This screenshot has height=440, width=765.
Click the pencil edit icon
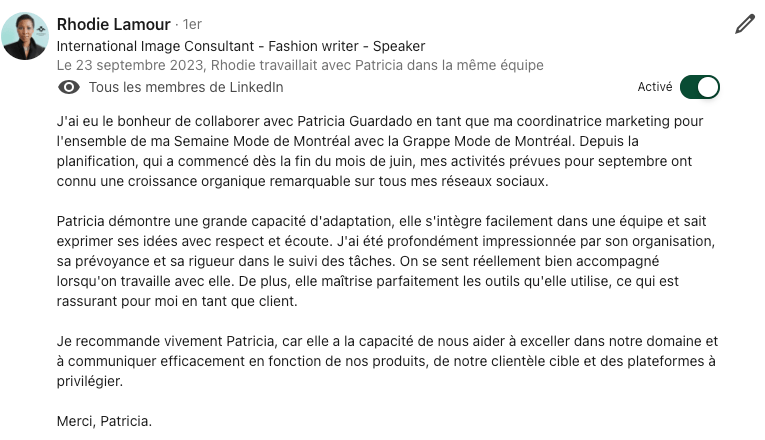[x=744, y=24]
